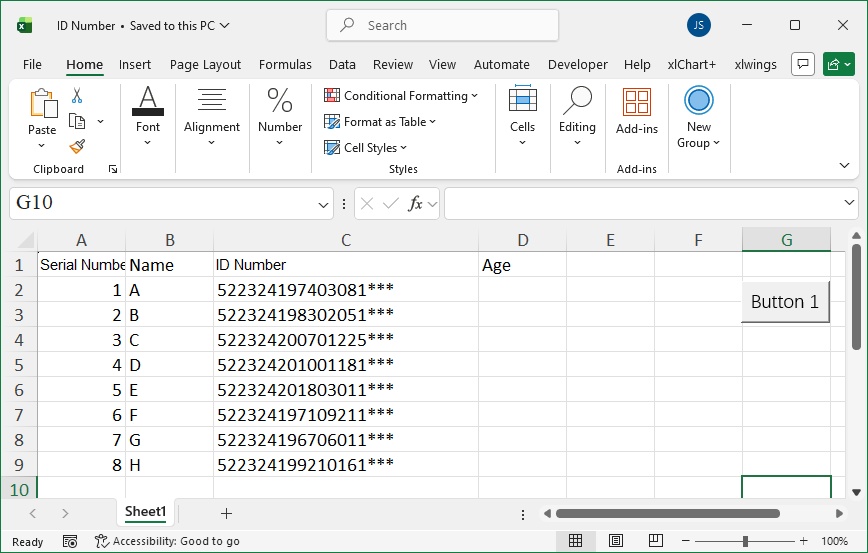Click the Insert Function fx icon

(x=415, y=204)
